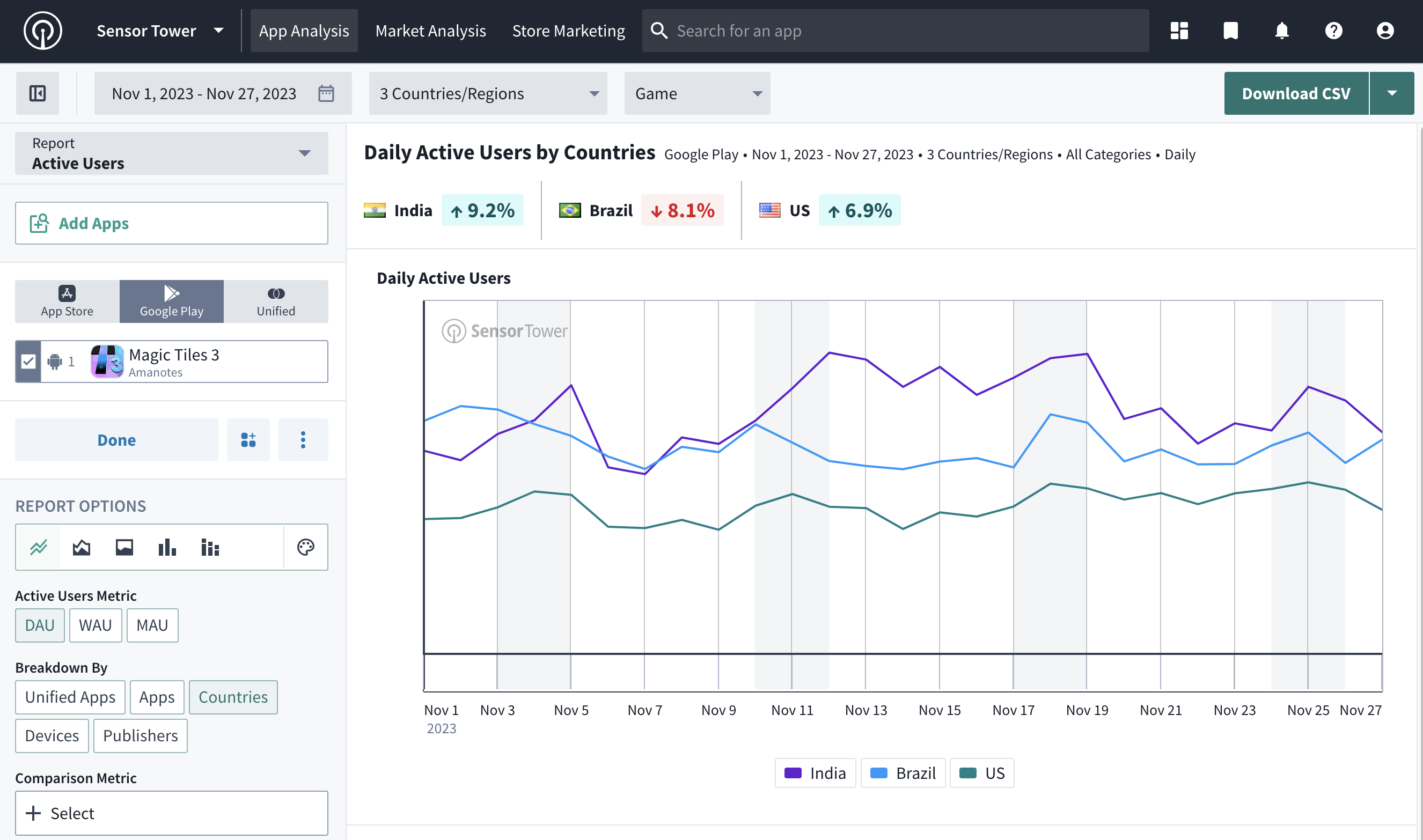Click the help question mark icon
1423x840 pixels.
click(1333, 31)
